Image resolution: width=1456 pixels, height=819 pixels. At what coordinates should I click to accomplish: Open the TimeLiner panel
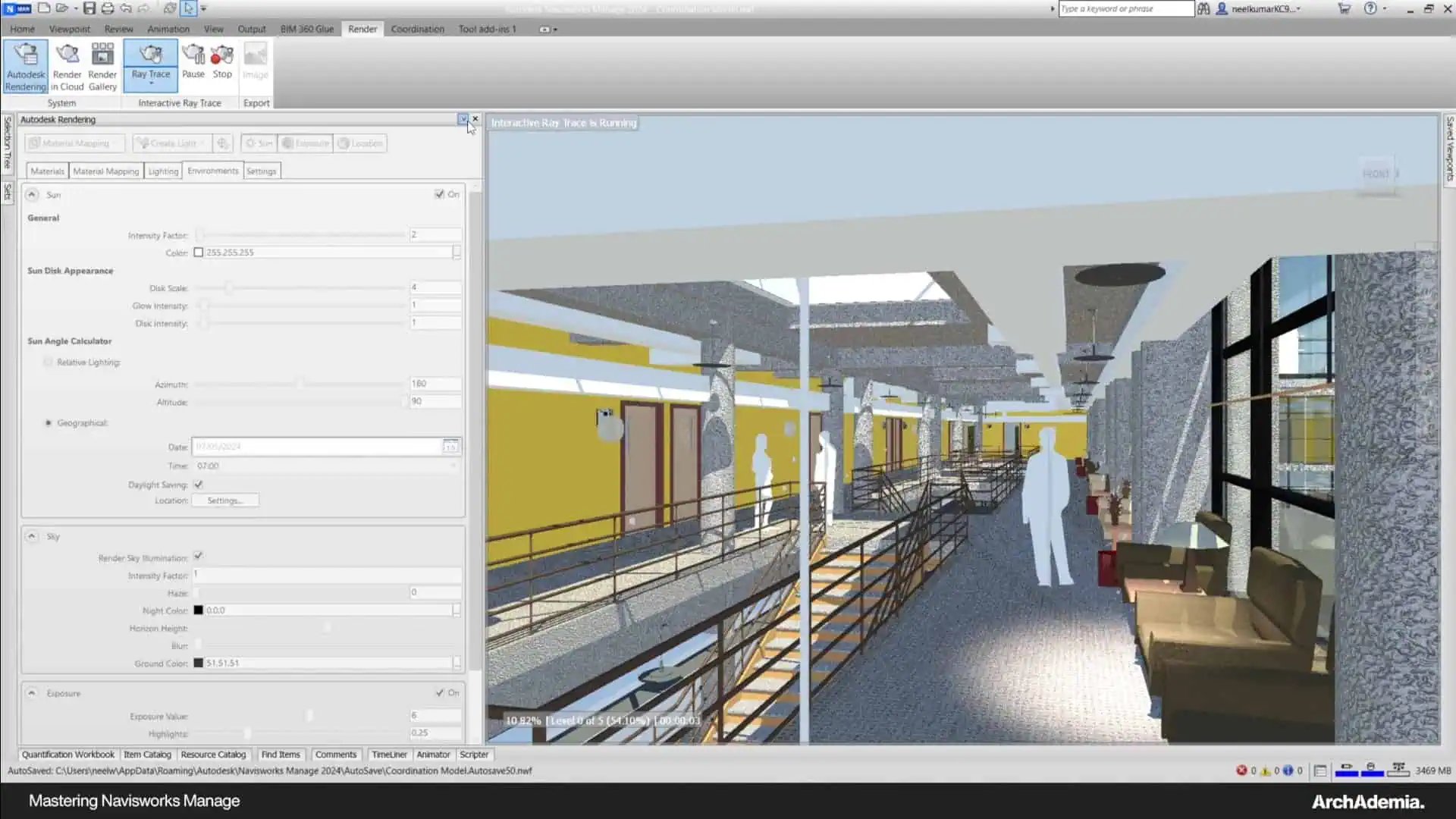pos(390,754)
